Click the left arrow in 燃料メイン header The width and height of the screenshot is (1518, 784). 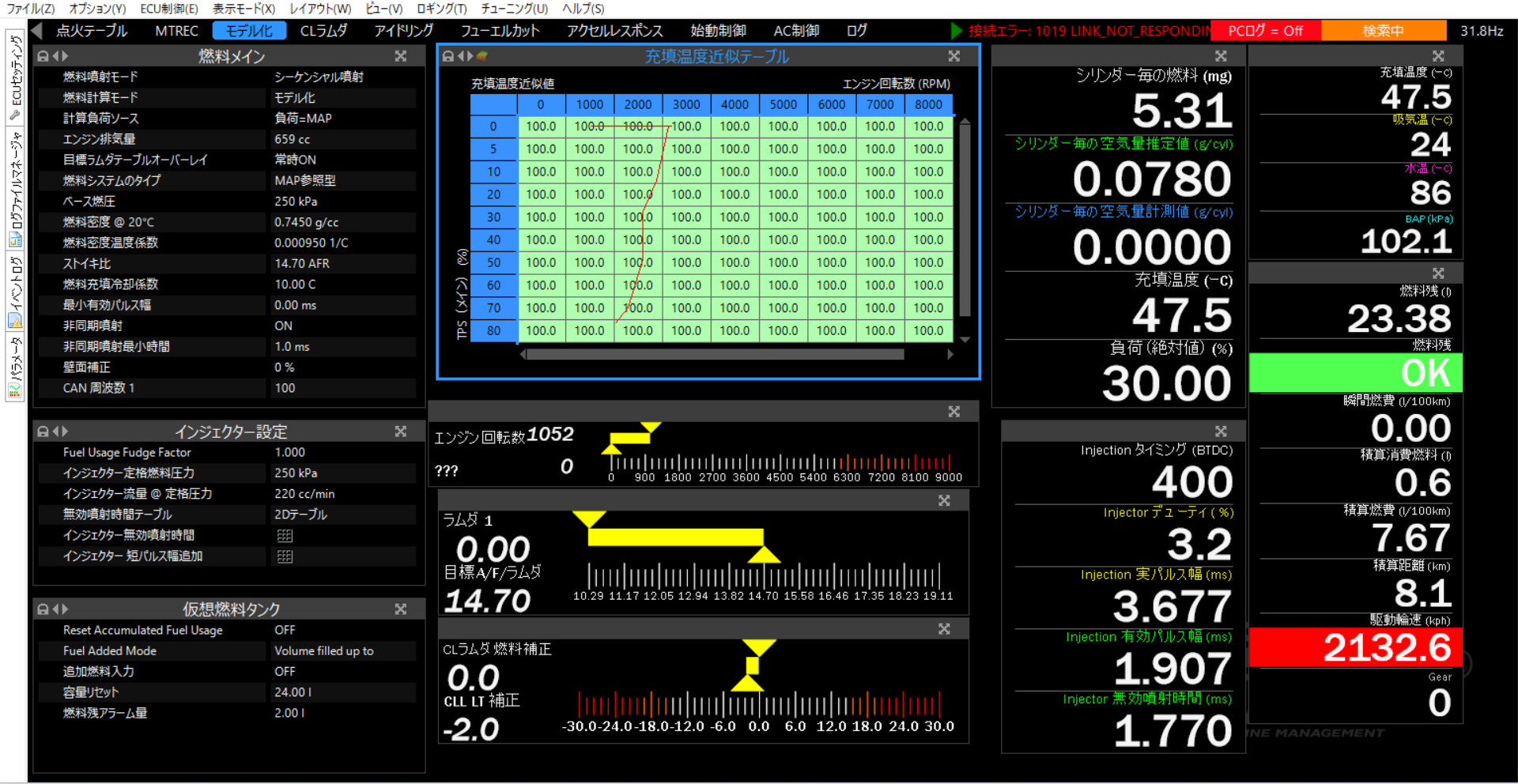click(55, 57)
